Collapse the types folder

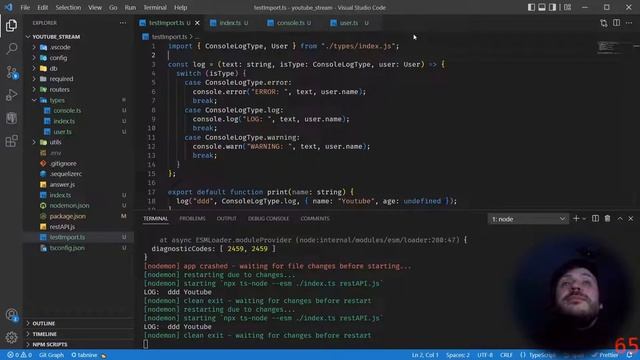coord(57,100)
